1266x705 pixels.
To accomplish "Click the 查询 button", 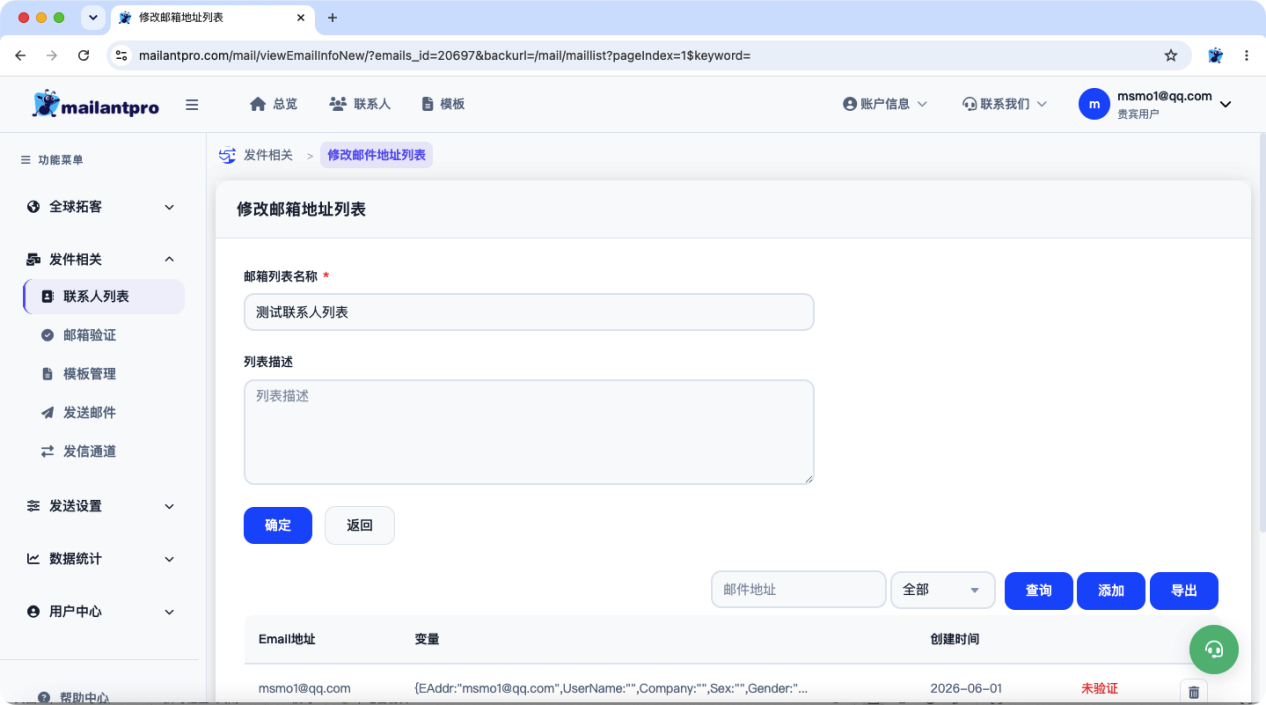I will tap(1039, 591).
